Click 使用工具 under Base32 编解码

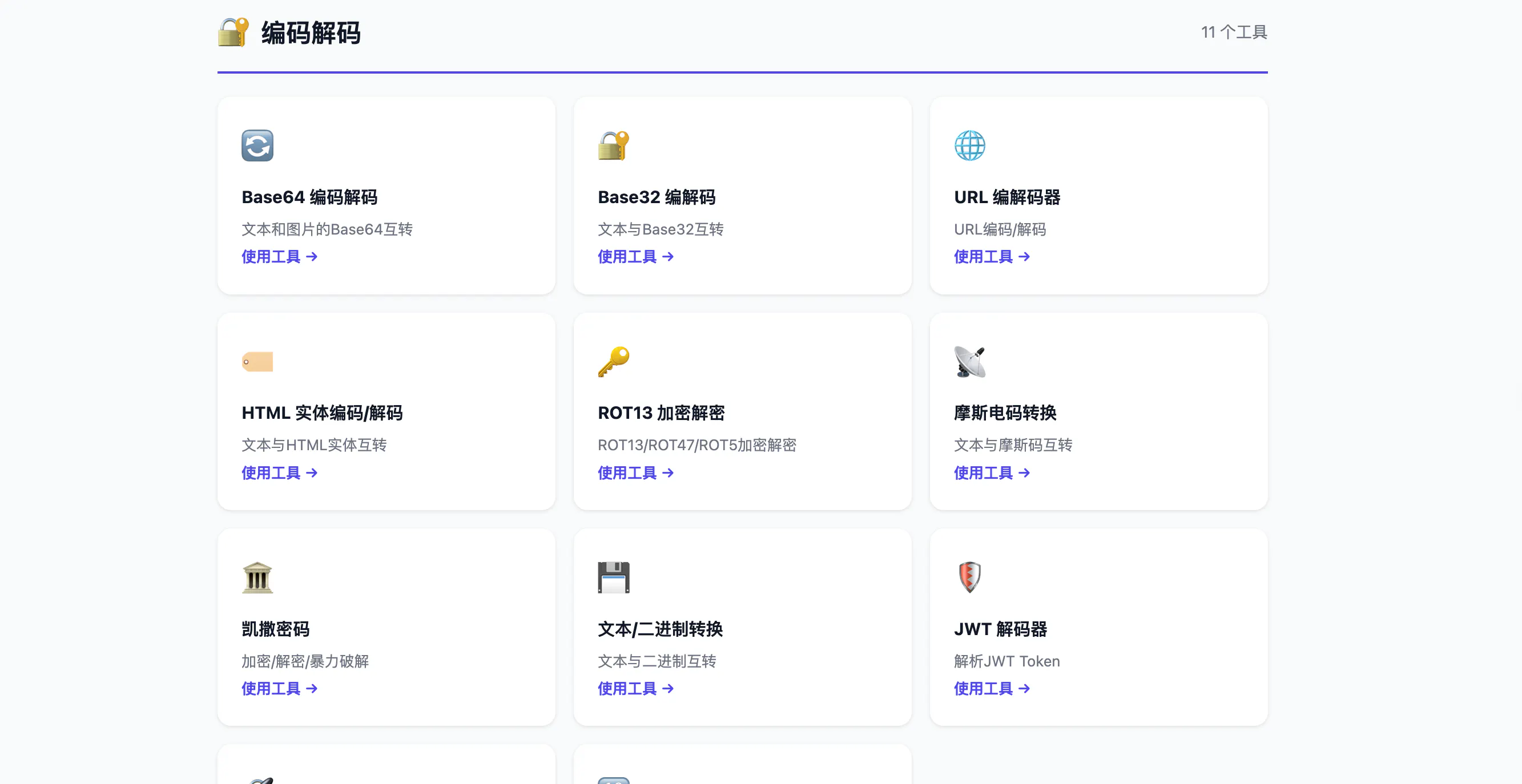pos(636,257)
